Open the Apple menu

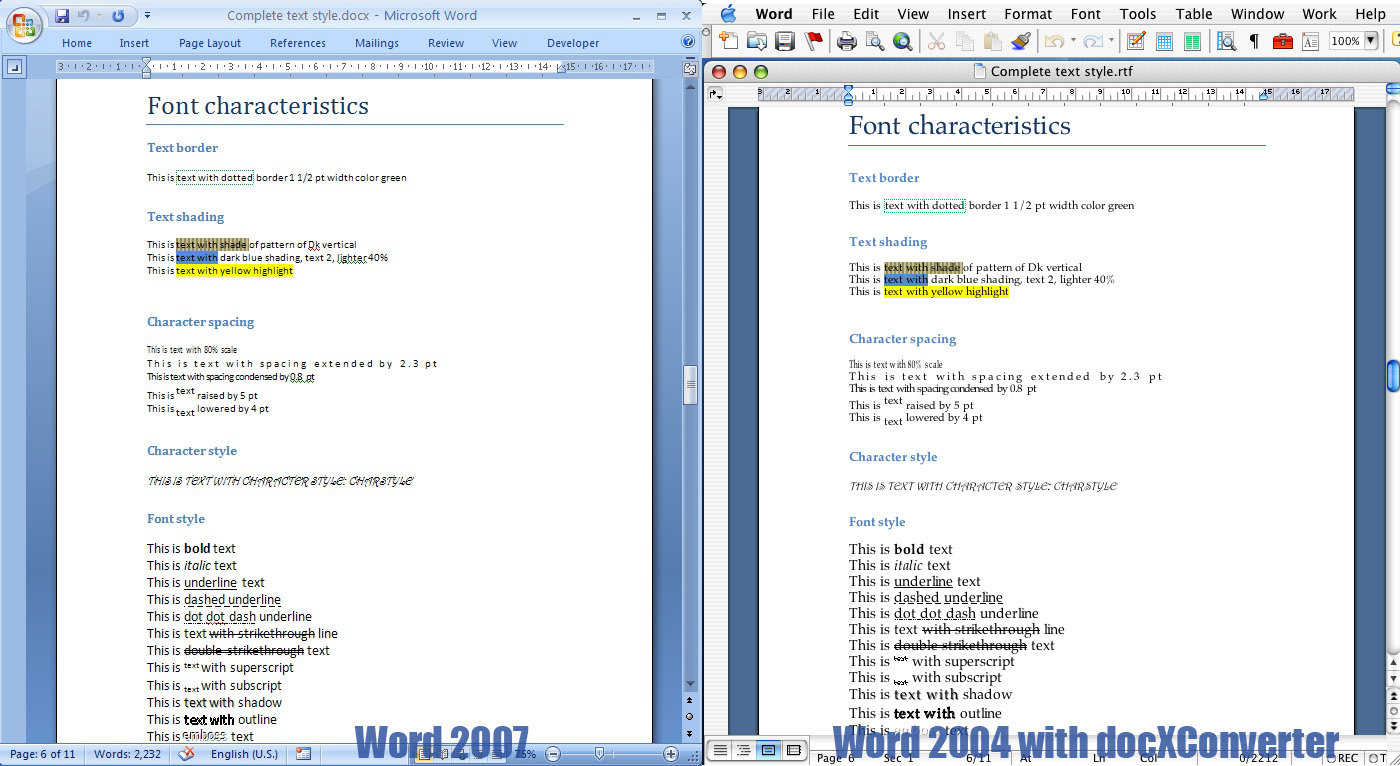point(728,13)
